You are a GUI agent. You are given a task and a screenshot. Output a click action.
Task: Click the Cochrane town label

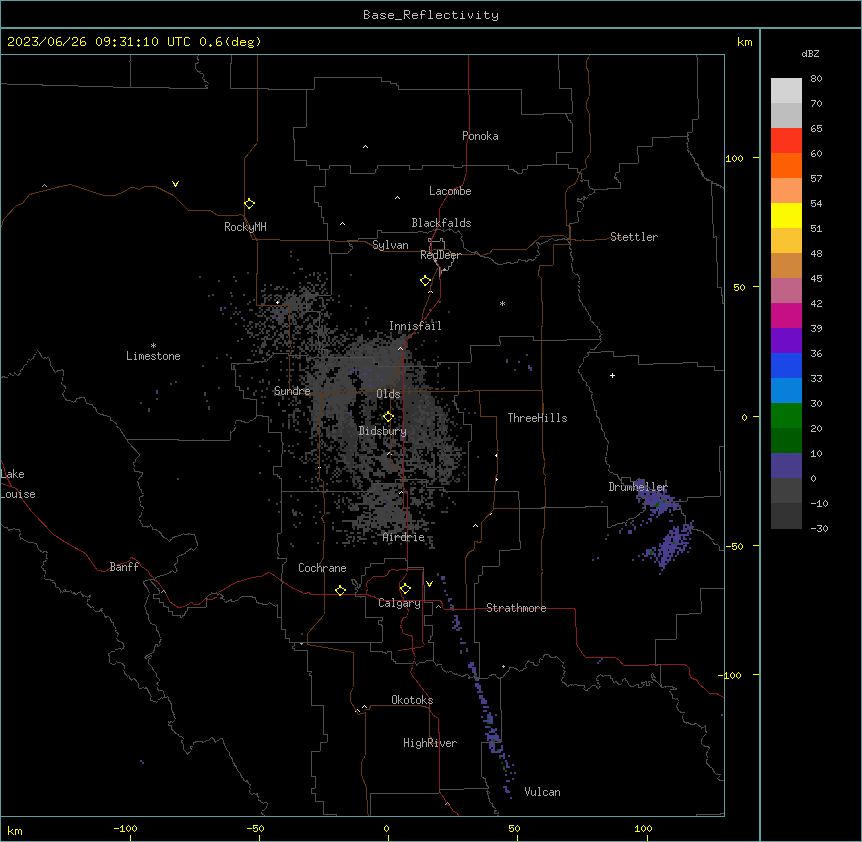(x=322, y=568)
